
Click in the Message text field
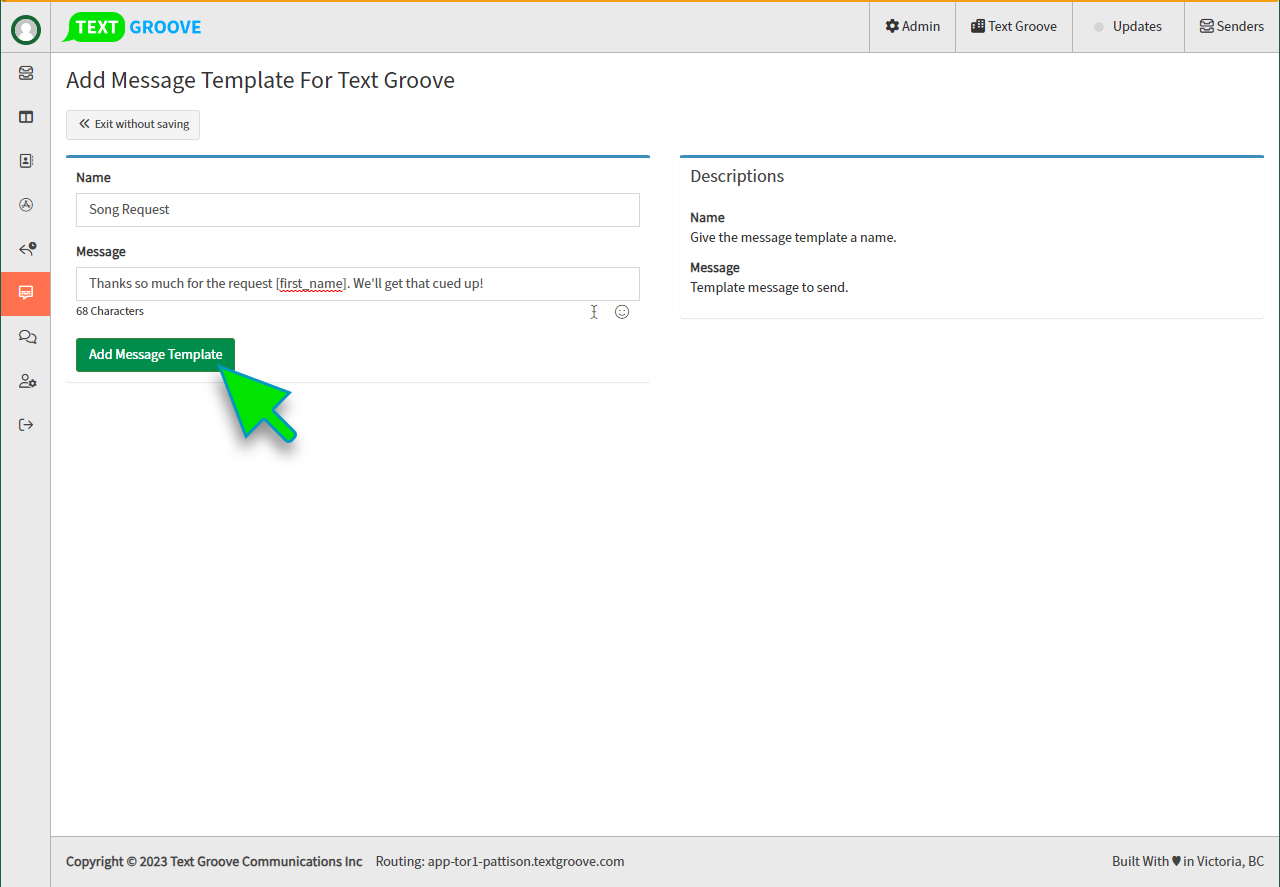click(358, 284)
